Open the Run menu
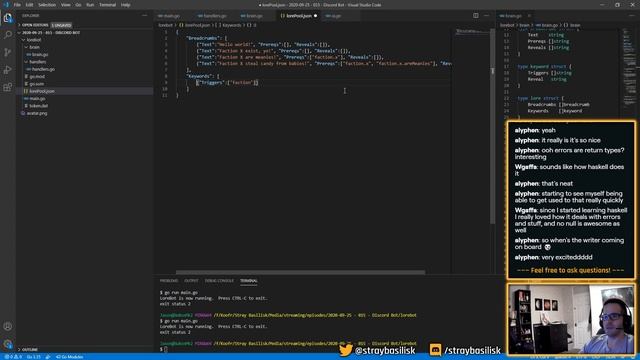640x360 pixels. [x=90, y=5]
